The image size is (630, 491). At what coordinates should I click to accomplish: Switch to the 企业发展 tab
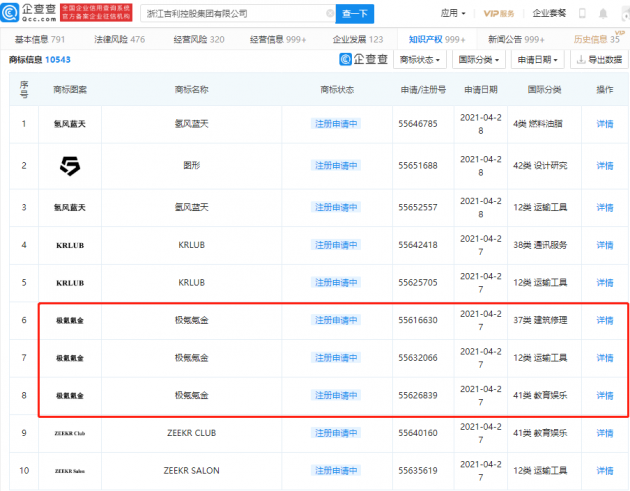coord(358,39)
